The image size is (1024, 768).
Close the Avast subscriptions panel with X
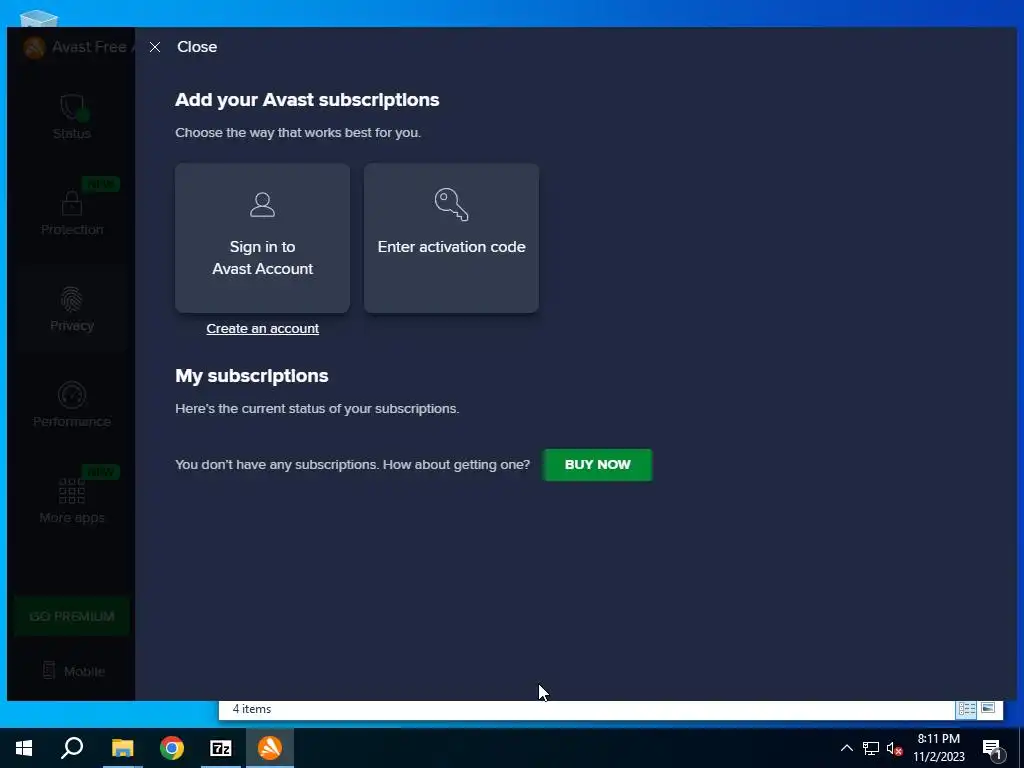pyautogui.click(x=155, y=47)
